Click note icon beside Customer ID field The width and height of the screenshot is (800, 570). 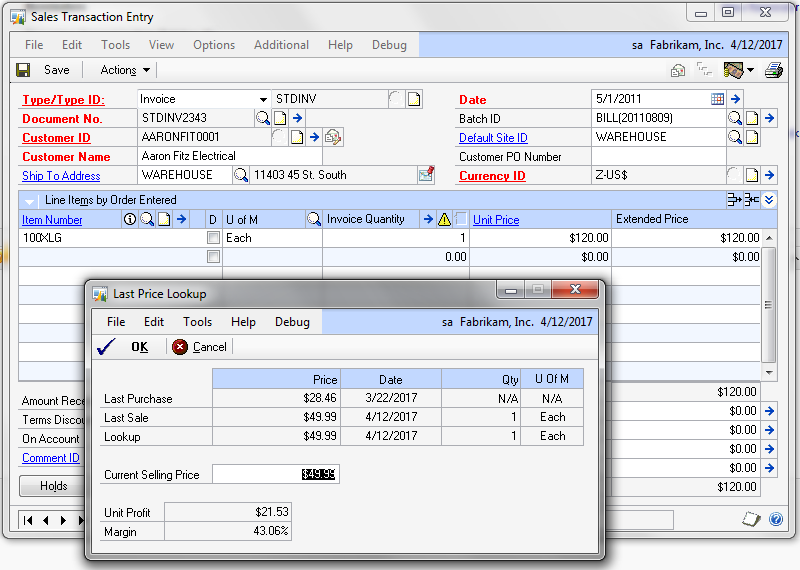click(x=297, y=137)
